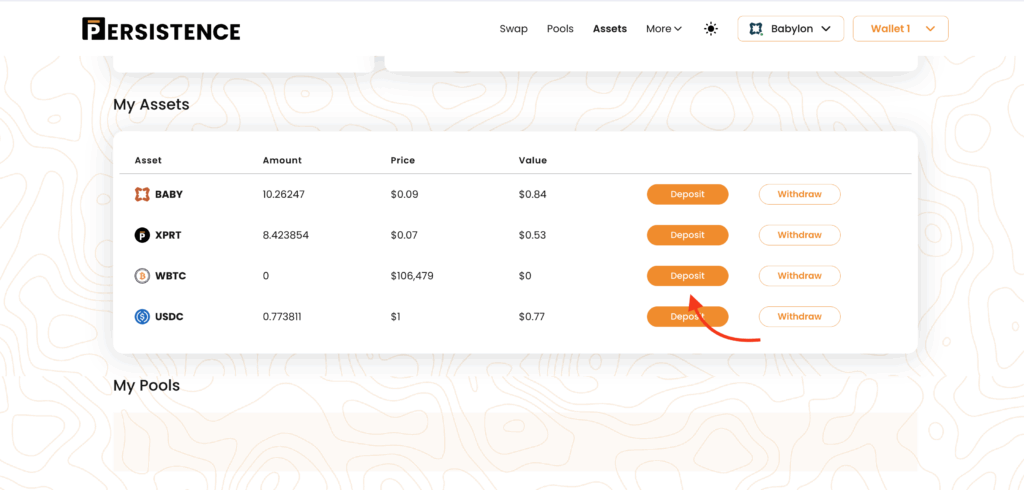Click the BABY price $0.09

(404, 194)
